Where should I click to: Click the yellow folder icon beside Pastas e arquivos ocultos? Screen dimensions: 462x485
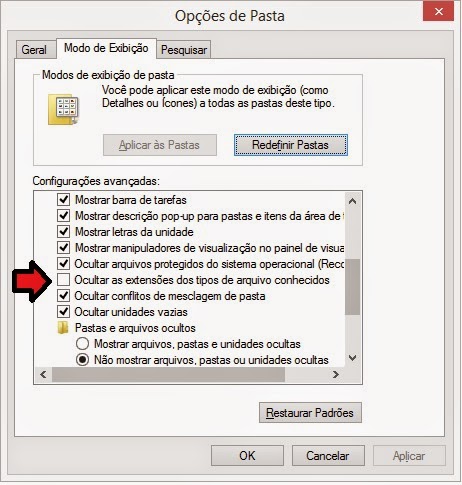[x=63, y=328]
